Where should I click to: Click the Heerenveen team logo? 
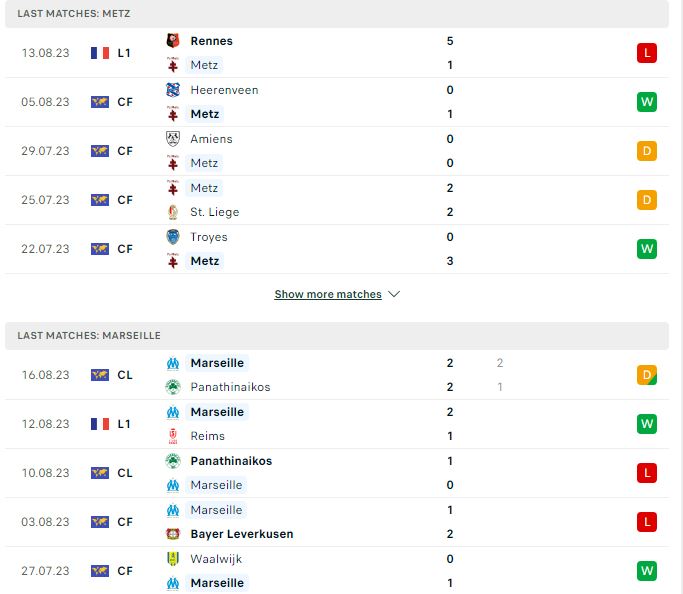click(173, 90)
